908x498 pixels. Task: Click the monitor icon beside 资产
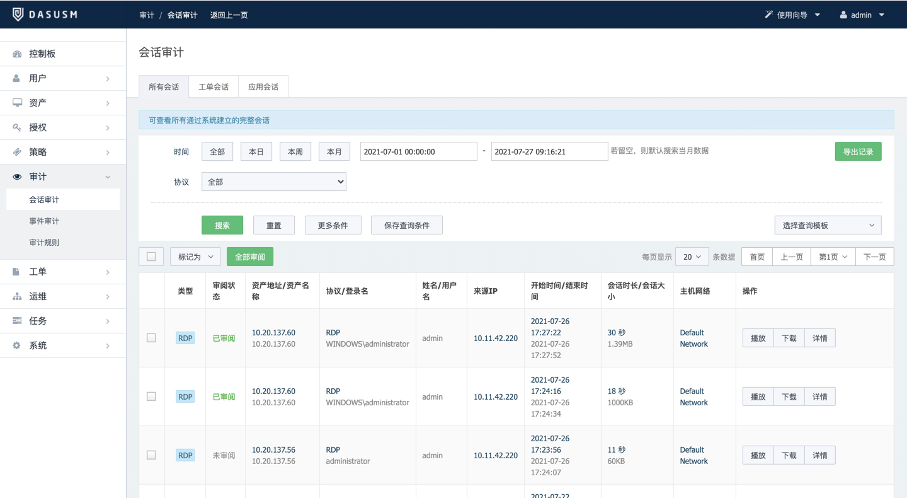(x=17, y=102)
